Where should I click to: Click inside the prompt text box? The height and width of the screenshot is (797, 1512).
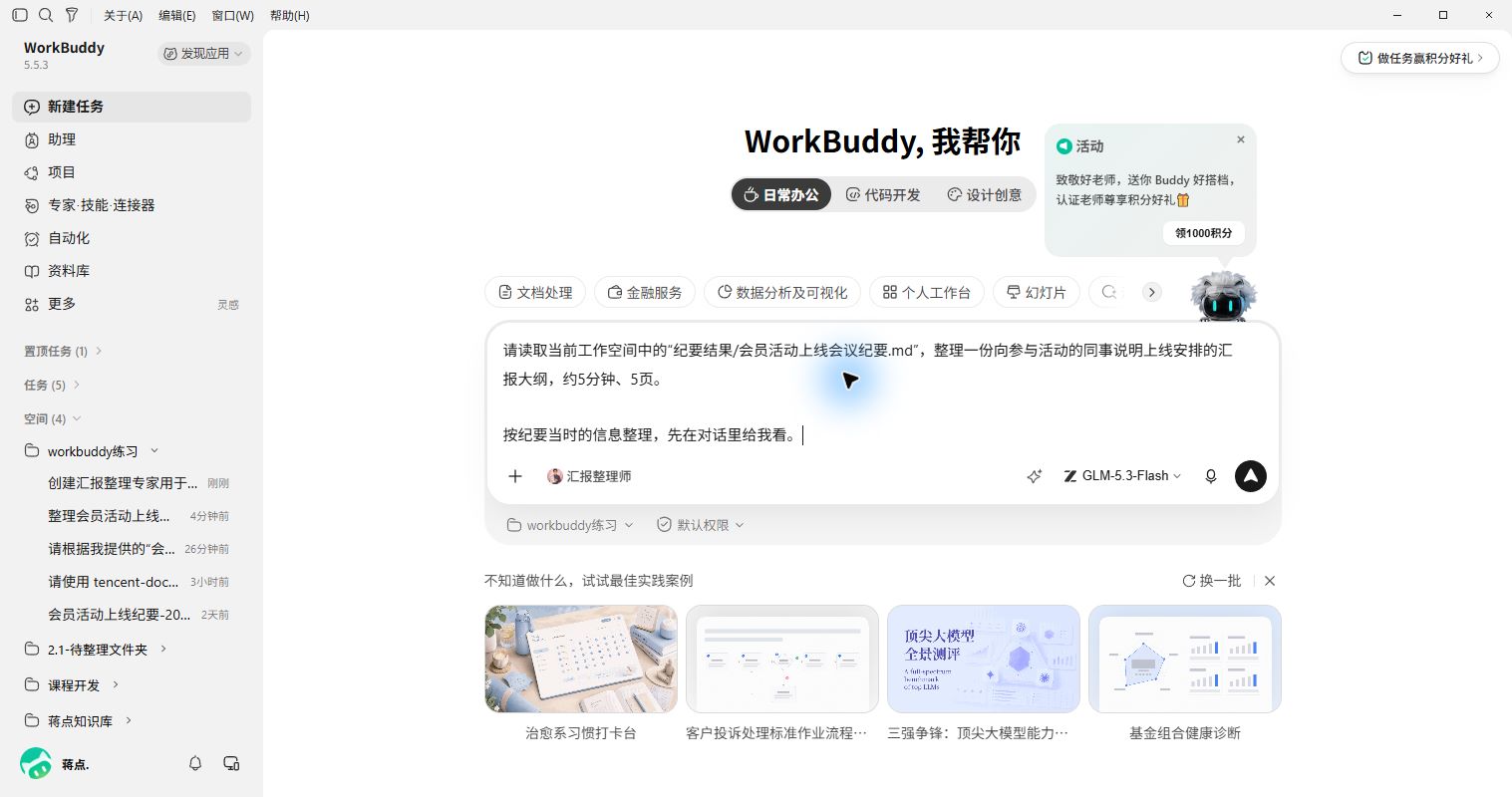pyautogui.click(x=882, y=393)
